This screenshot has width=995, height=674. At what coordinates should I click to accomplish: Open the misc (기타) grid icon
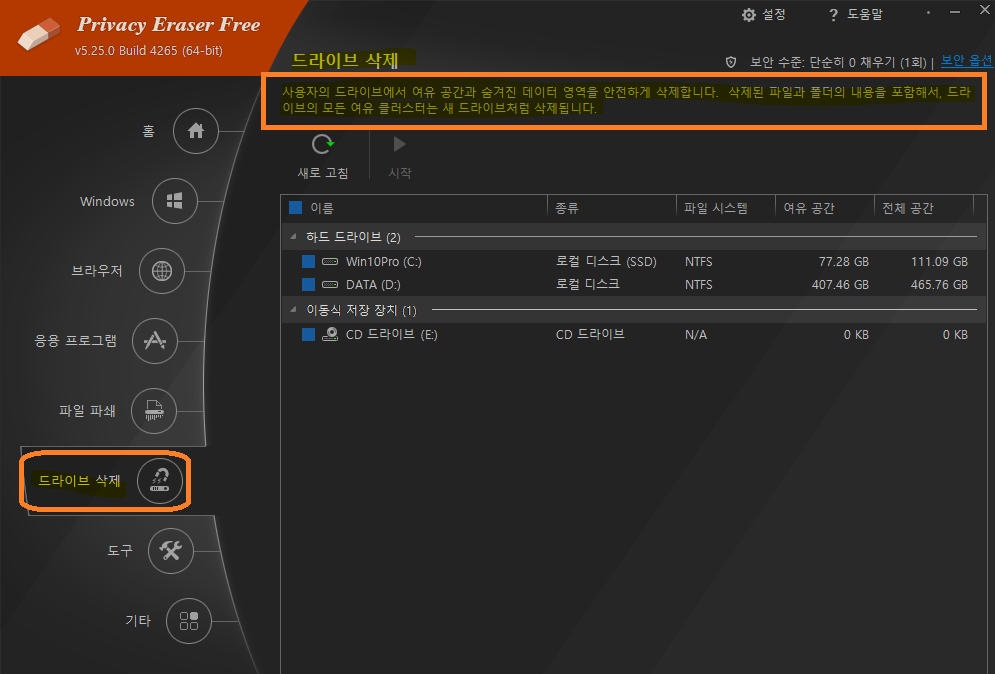pyautogui.click(x=188, y=621)
